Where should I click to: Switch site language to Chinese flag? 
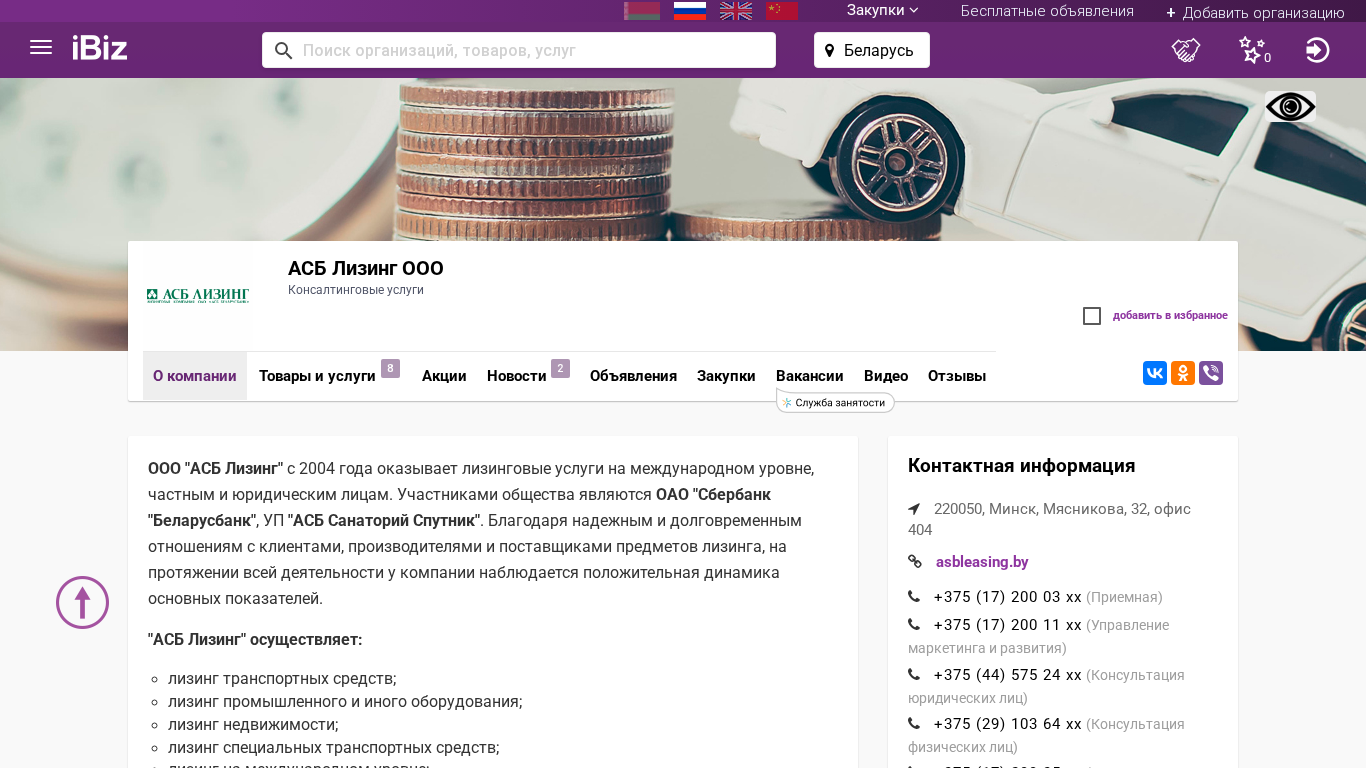(x=782, y=11)
